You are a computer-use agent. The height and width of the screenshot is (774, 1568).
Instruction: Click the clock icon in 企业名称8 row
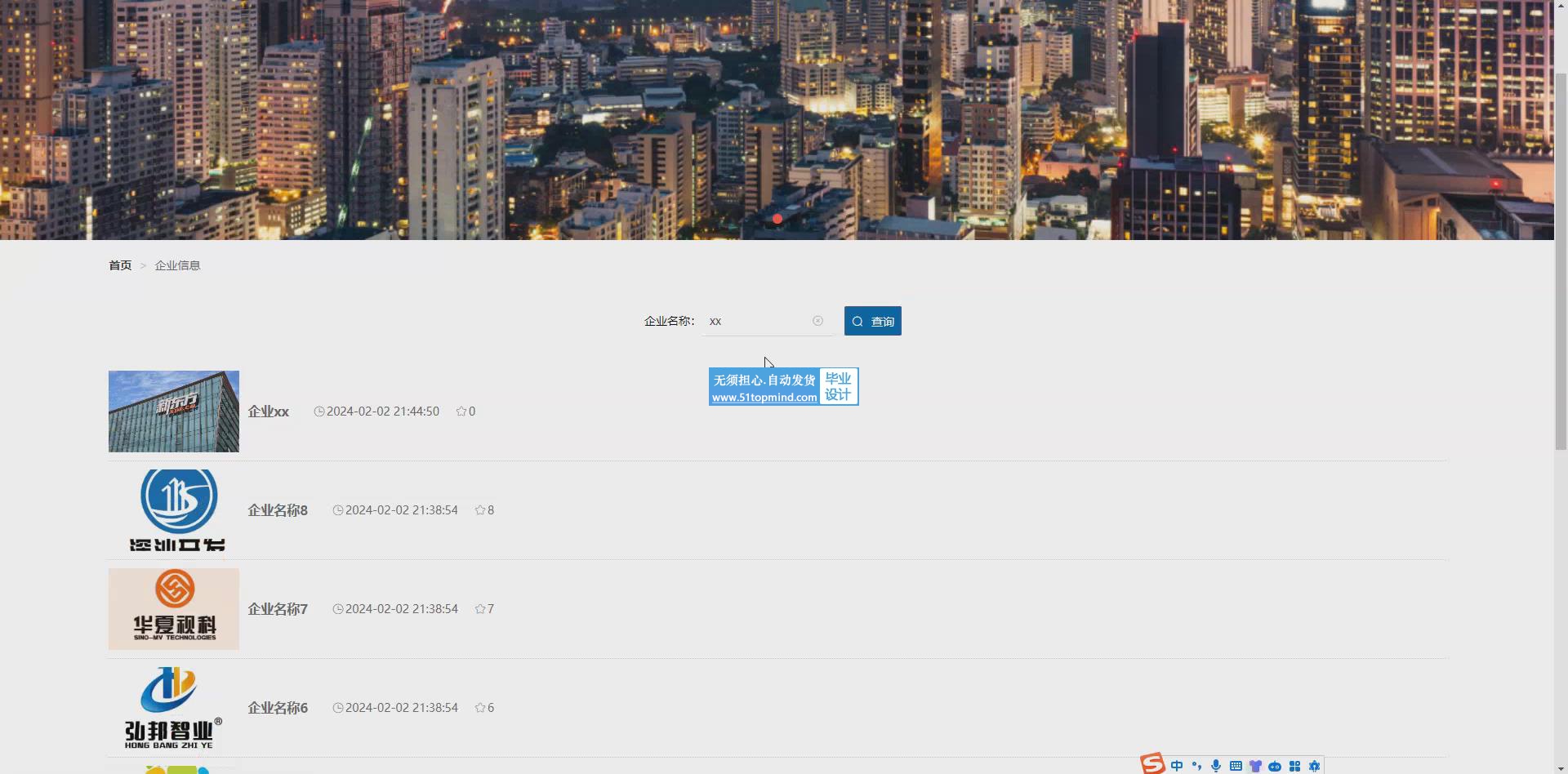tap(338, 510)
